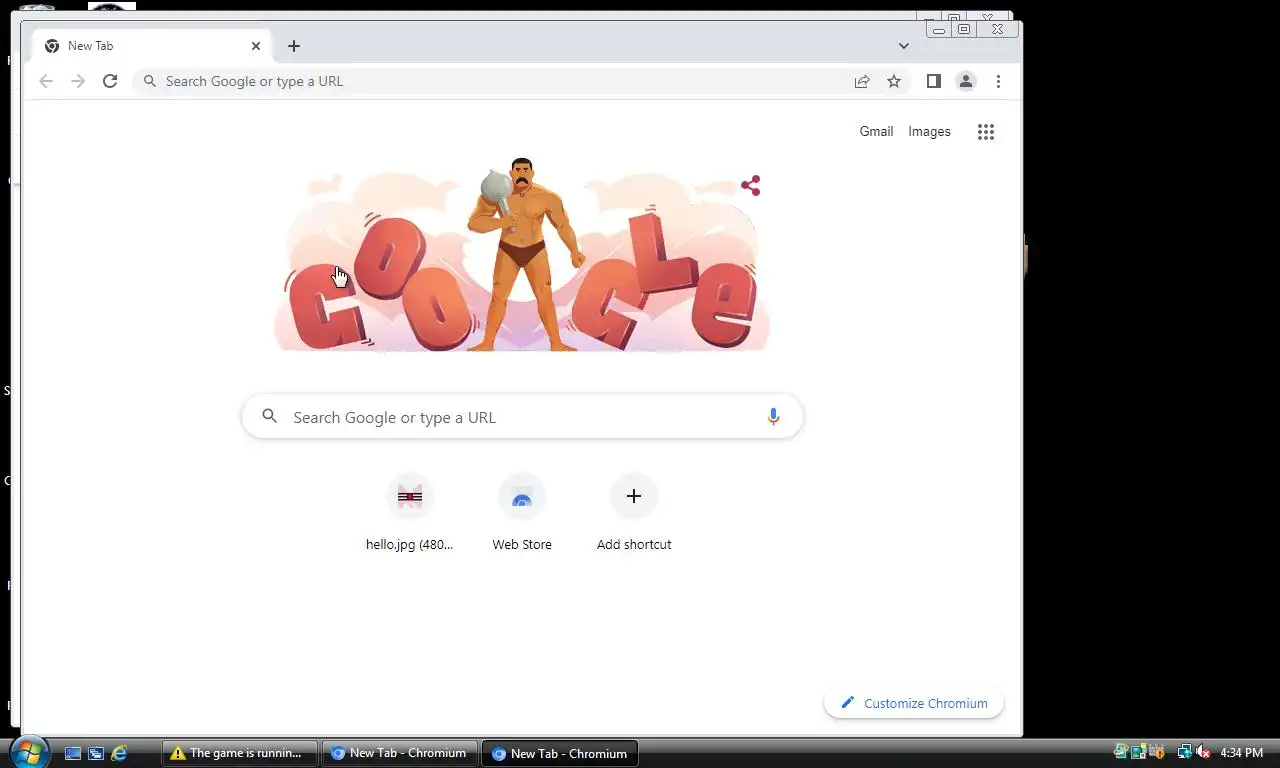The image size is (1280, 768).
Task: Open the Google wrestler doodle
Action: coord(522,255)
